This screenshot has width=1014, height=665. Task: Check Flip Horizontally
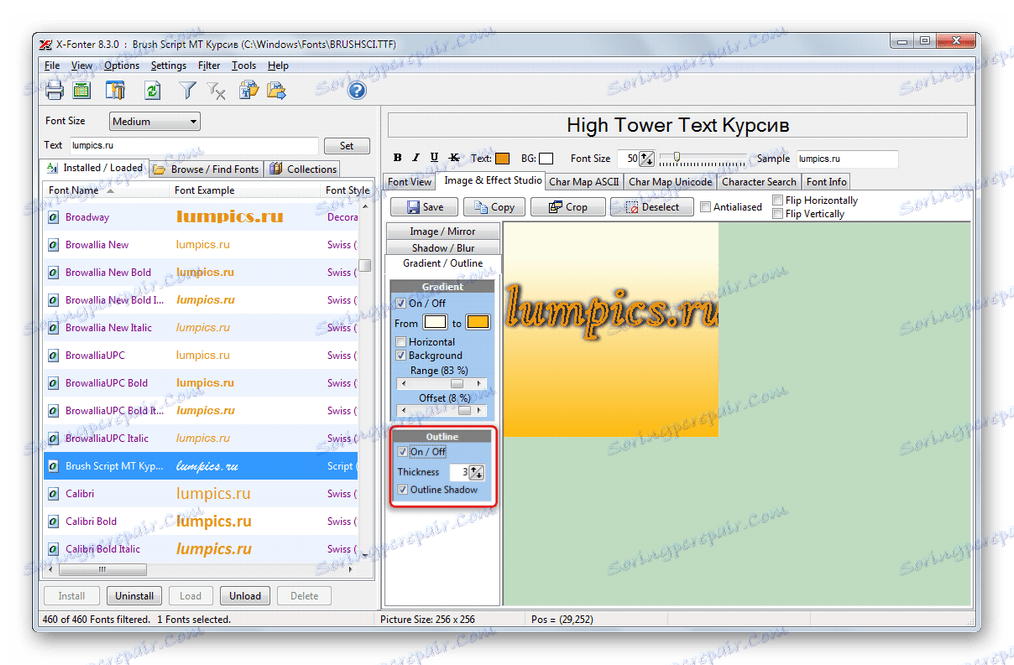tap(778, 201)
